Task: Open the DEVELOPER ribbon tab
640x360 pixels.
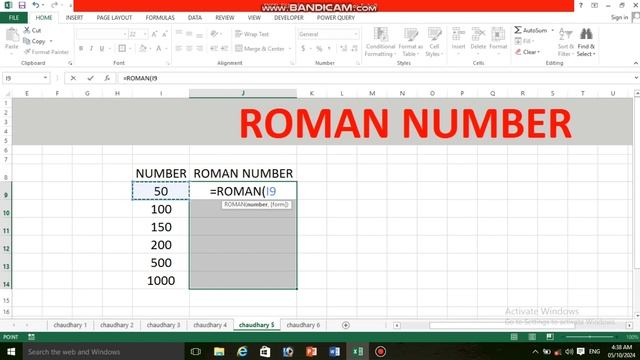Action: tap(289, 18)
